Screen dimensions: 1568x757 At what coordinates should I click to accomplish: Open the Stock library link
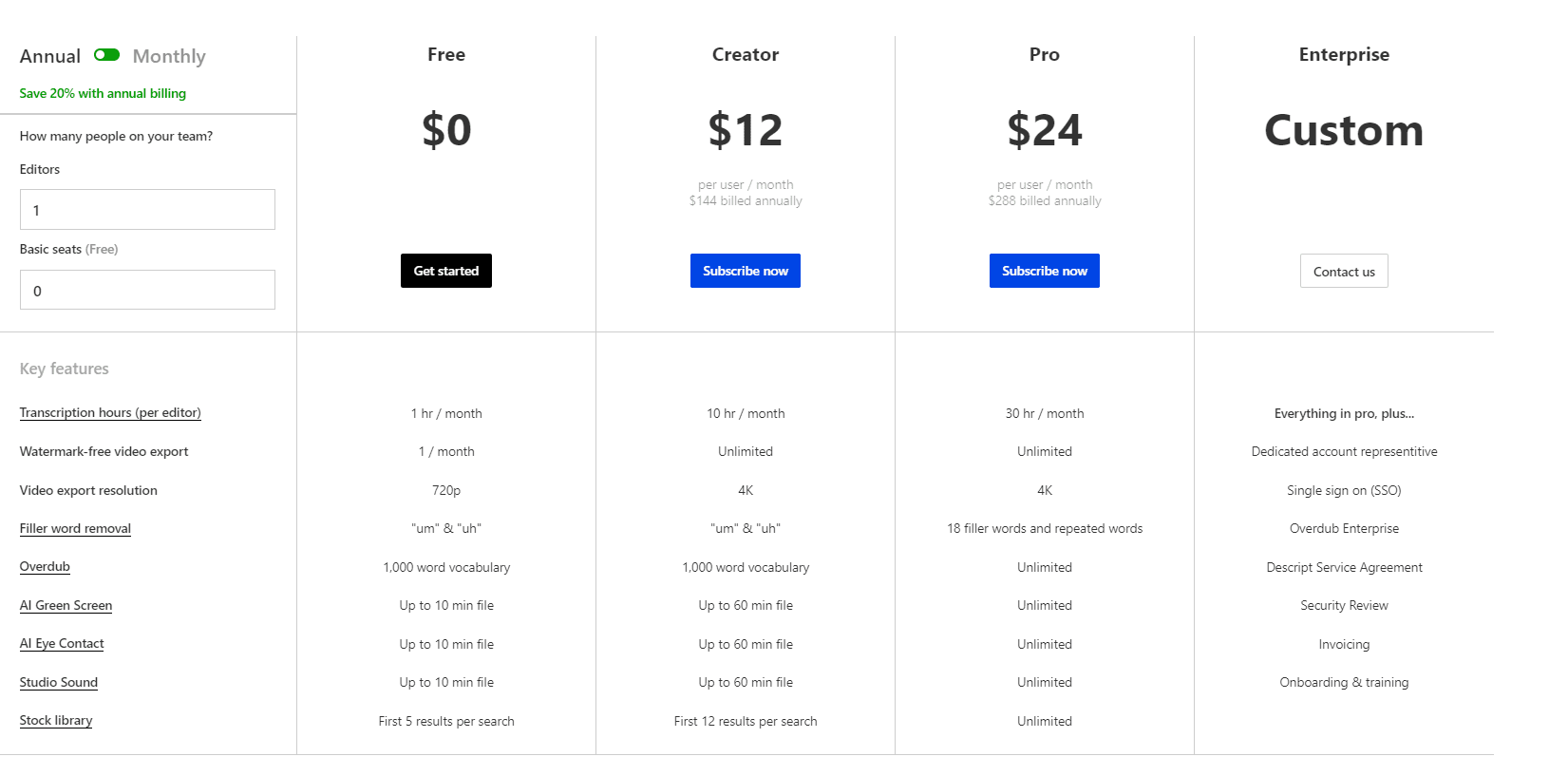(x=55, y=720)
